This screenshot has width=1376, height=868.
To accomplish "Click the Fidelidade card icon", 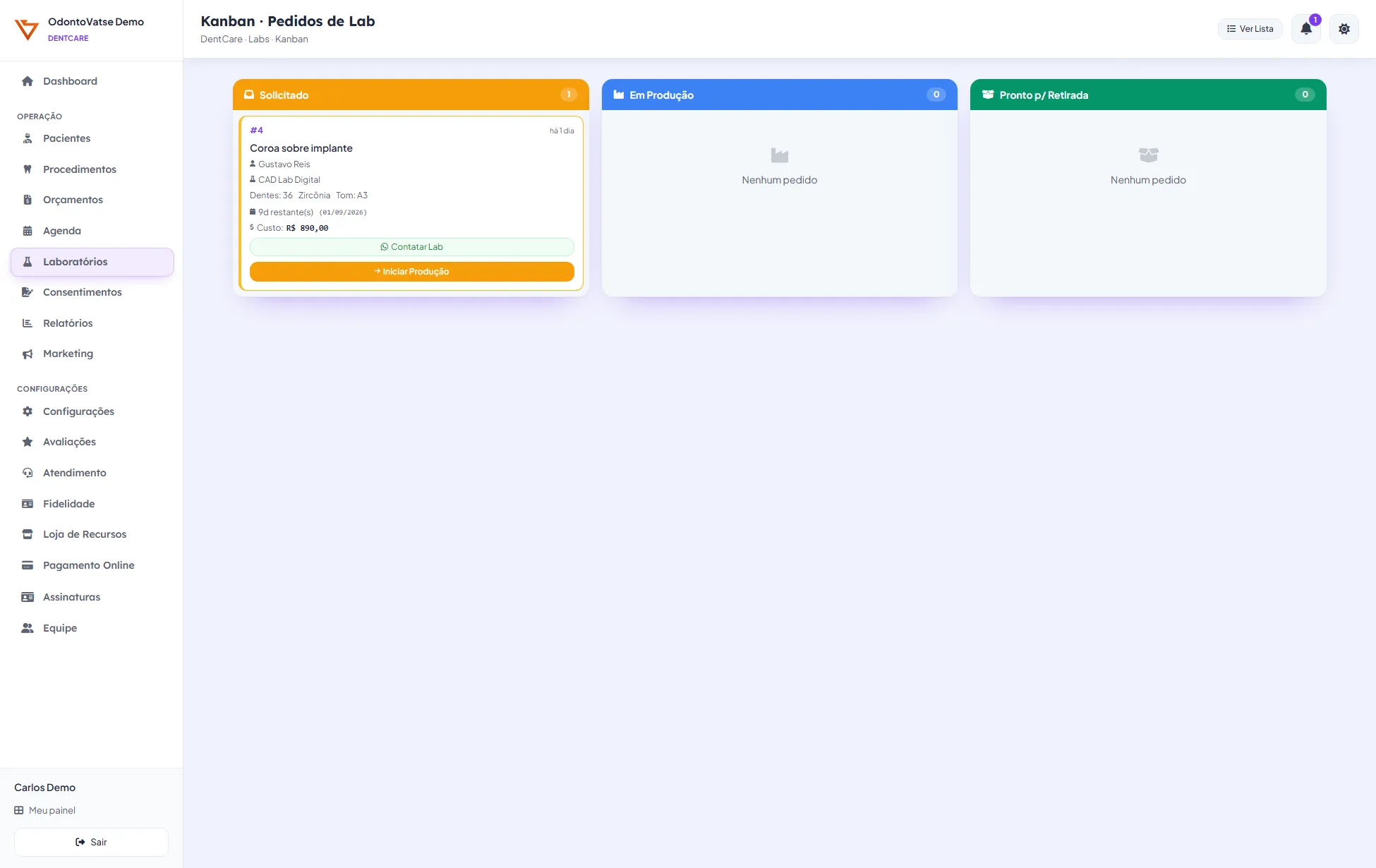I will [x=28, y=504].
